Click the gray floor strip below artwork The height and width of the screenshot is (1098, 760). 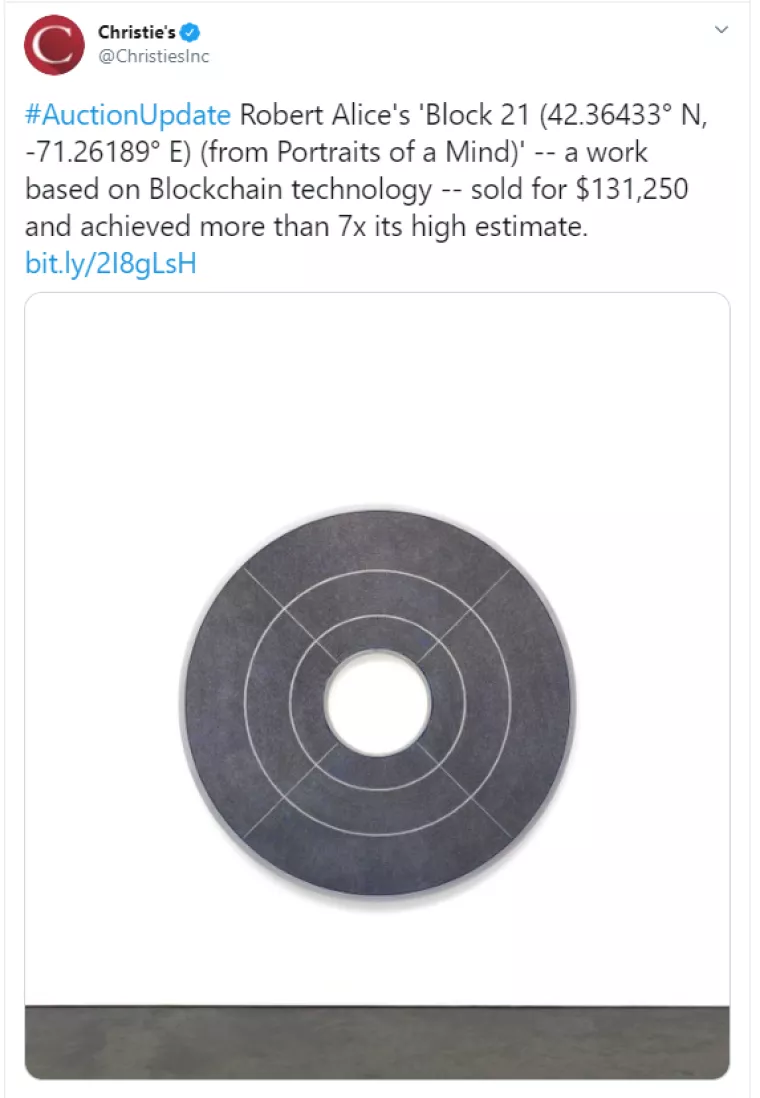(378, 1042)
